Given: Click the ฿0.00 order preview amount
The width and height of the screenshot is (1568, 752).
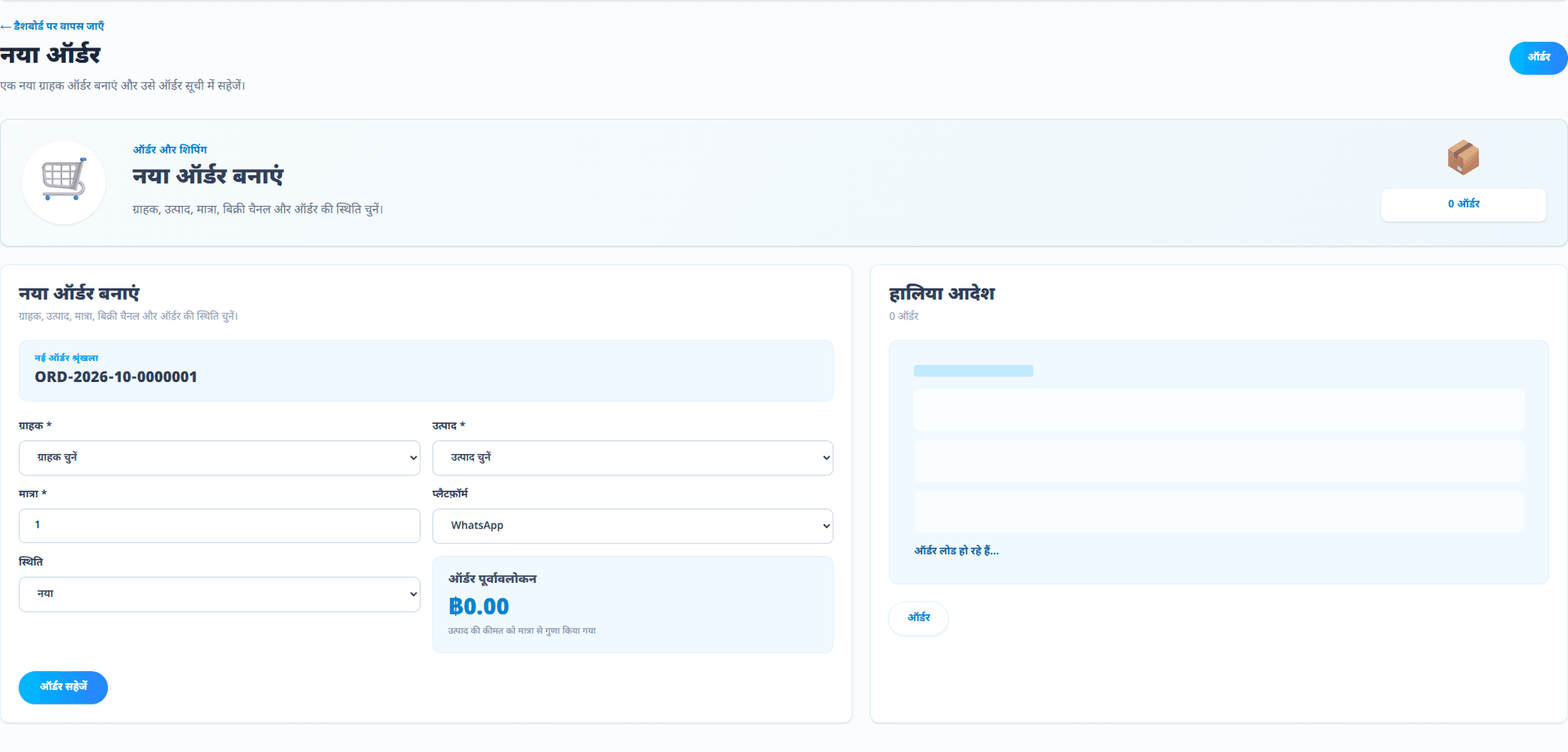Looking at the screenshot, I should point(479,607).
